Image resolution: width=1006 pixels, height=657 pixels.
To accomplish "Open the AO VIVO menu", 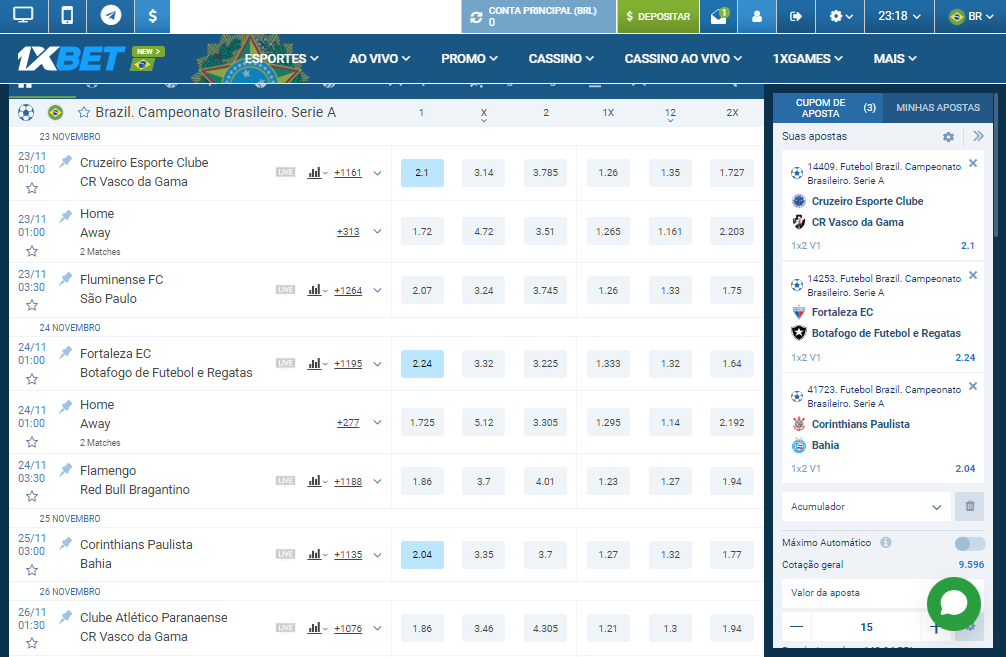I will pyautogui.click(x=379, y=58).
